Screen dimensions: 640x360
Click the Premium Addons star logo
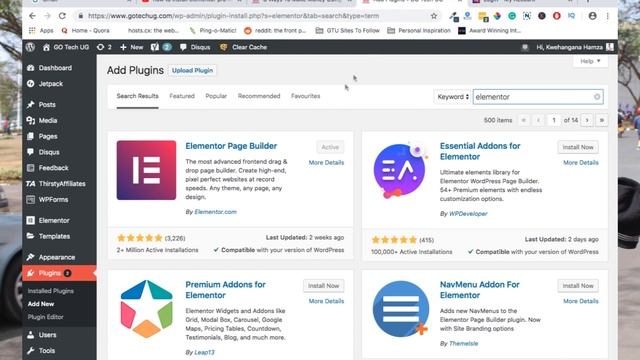(147, 309)
